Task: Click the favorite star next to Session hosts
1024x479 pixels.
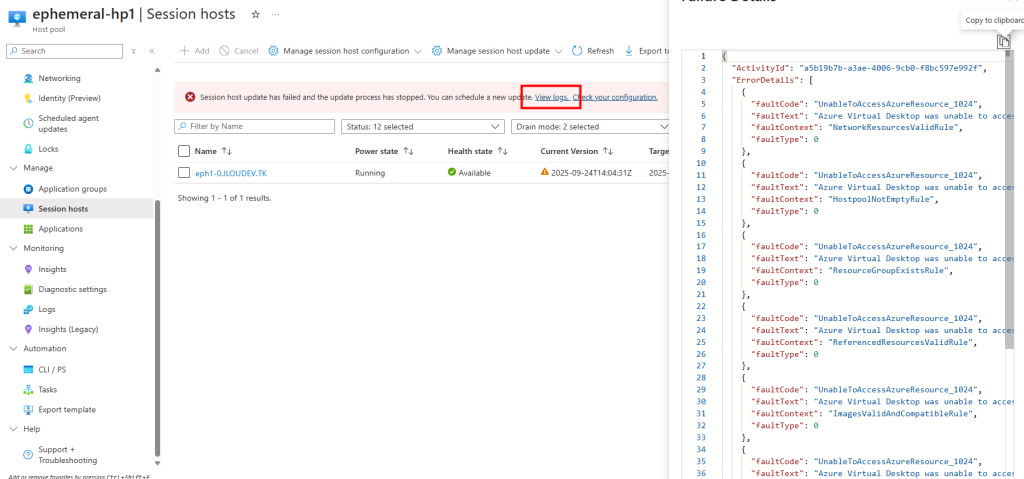Action: pyautogui.click(x=255, y=15)
